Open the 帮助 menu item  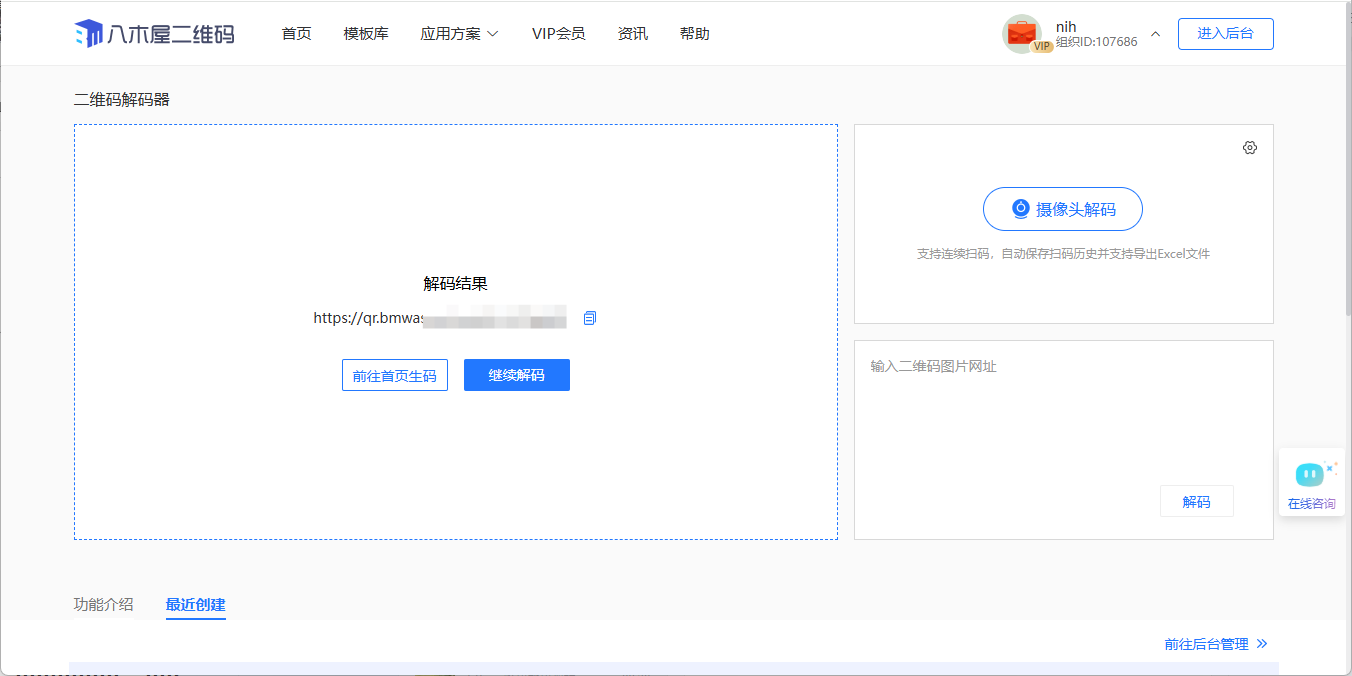[x=694, y=34]
